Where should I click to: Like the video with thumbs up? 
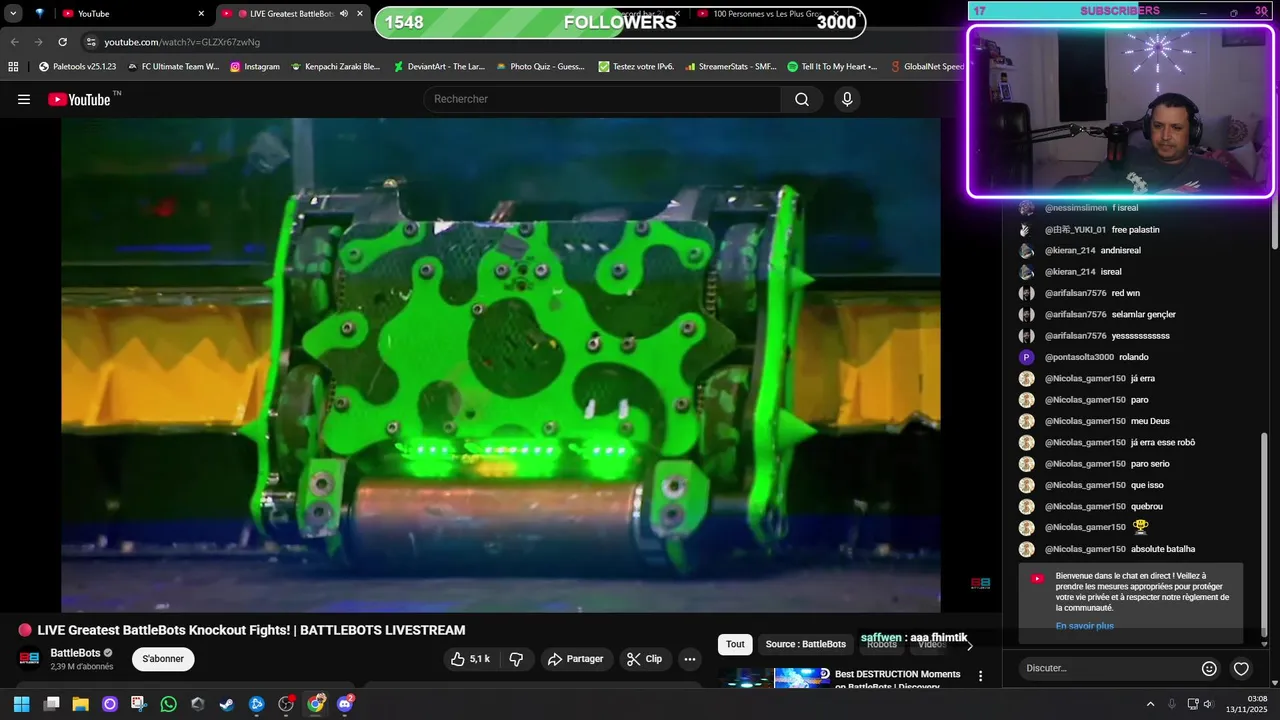(470, 659)
